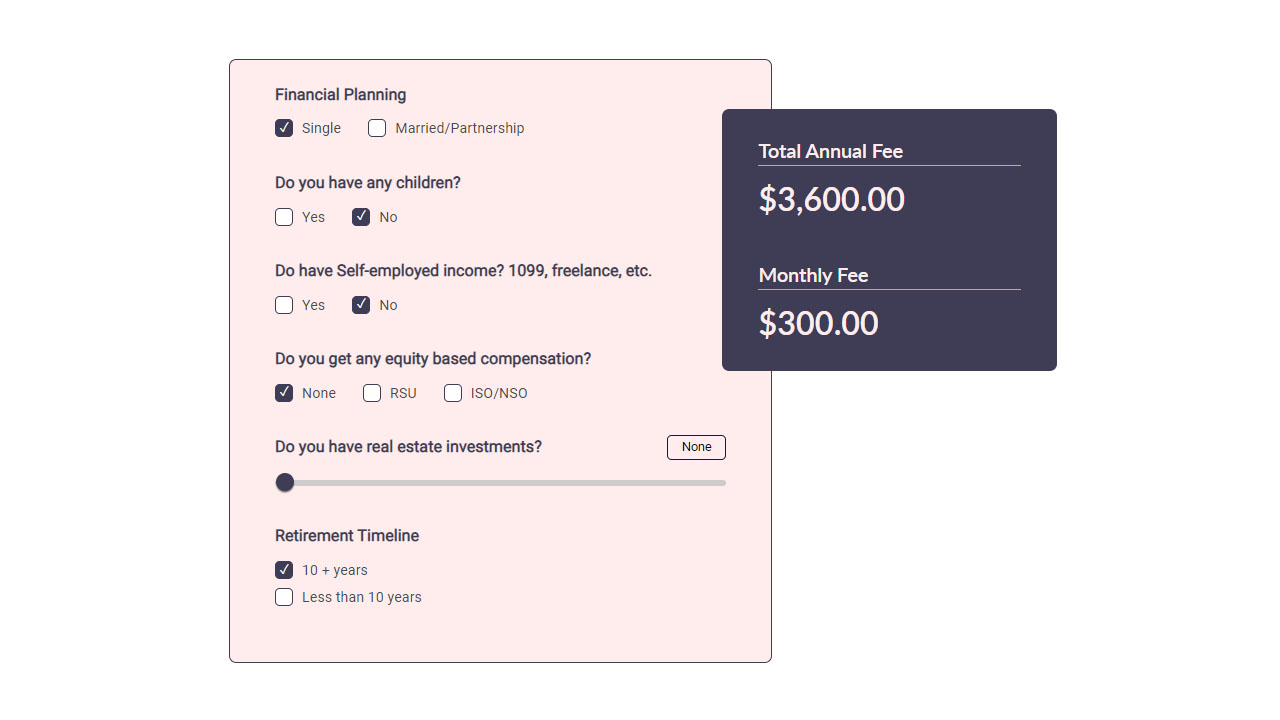Screen dimensions: 1280x720
Task: Click the $3,600.00 annual fee amount
Action: tap(832, 200)
